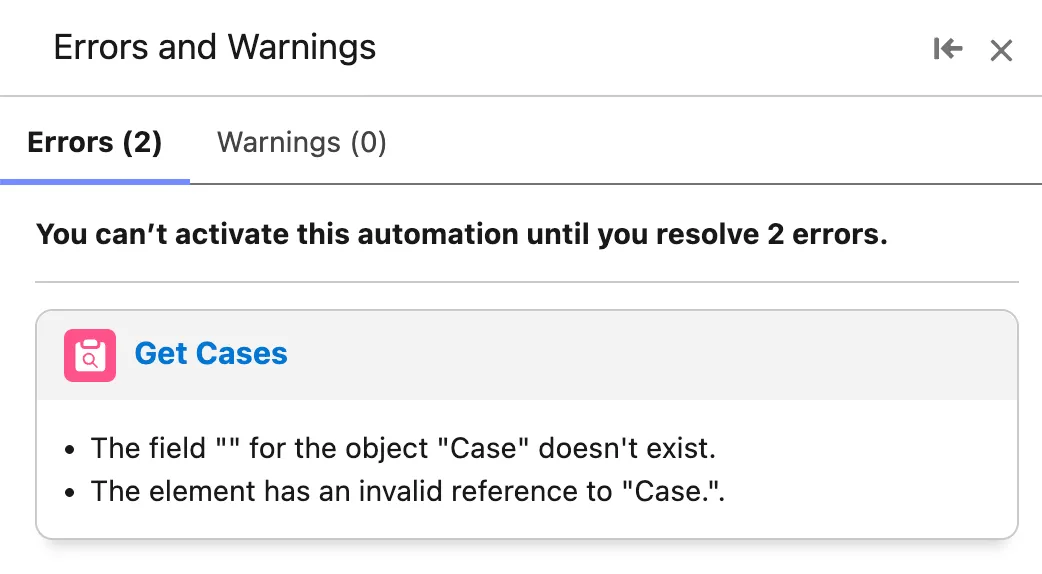1042x574 pixels.
Task: Click the blue underline beneath Errors tab
Action: point(95,182)
